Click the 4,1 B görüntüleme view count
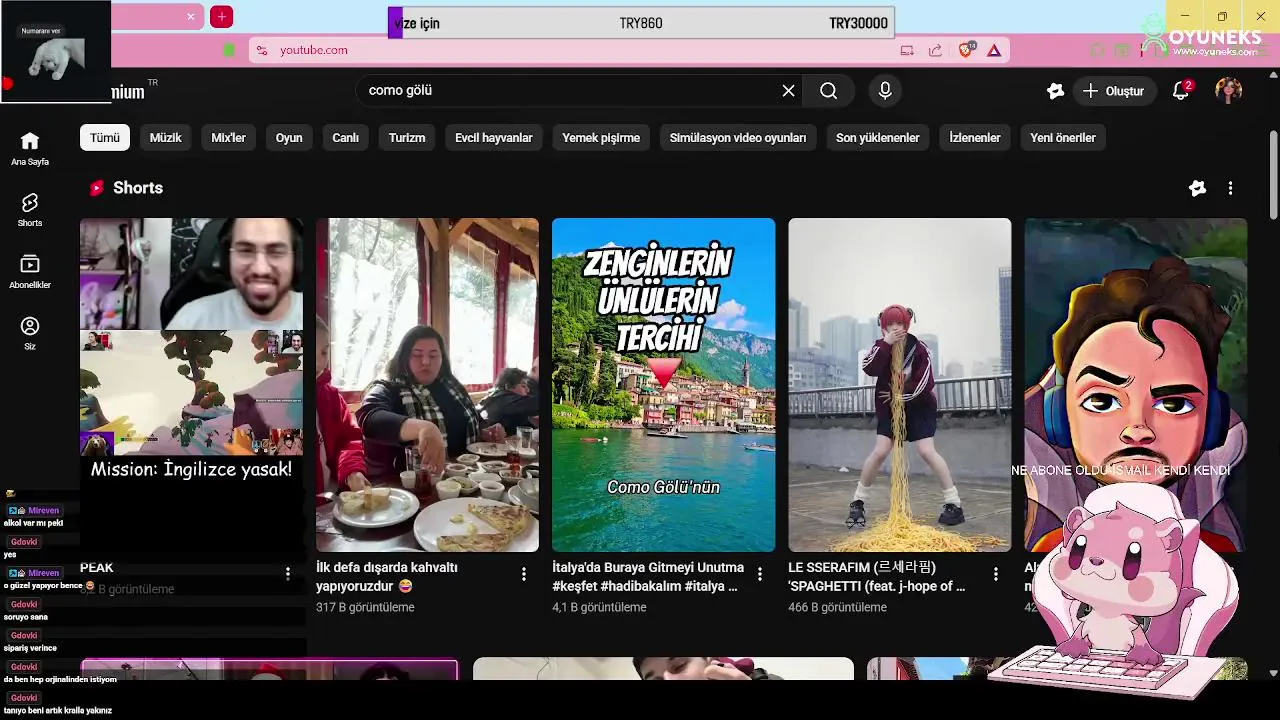 click(x=599, y=607)
